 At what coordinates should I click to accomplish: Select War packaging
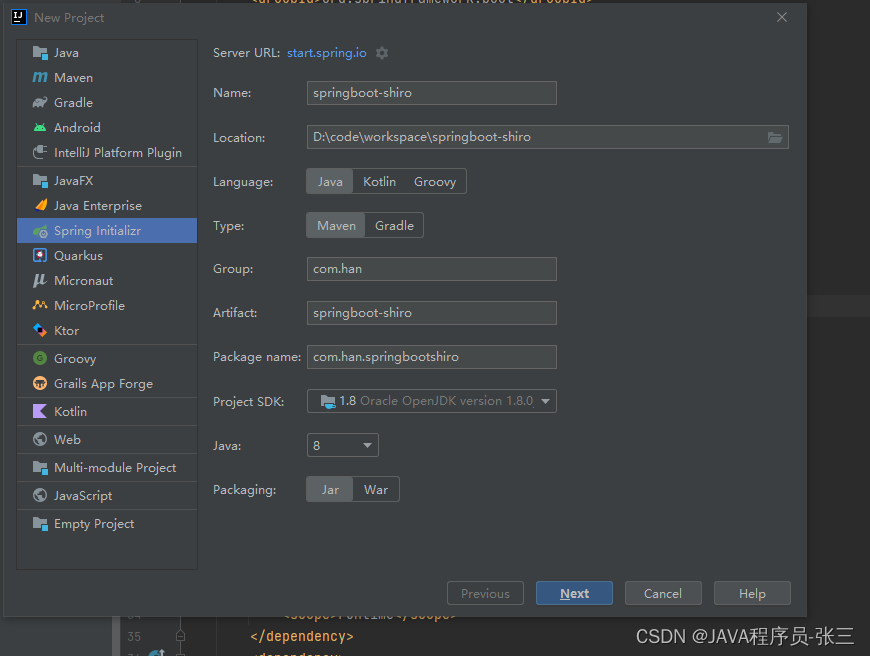(376, 490)
